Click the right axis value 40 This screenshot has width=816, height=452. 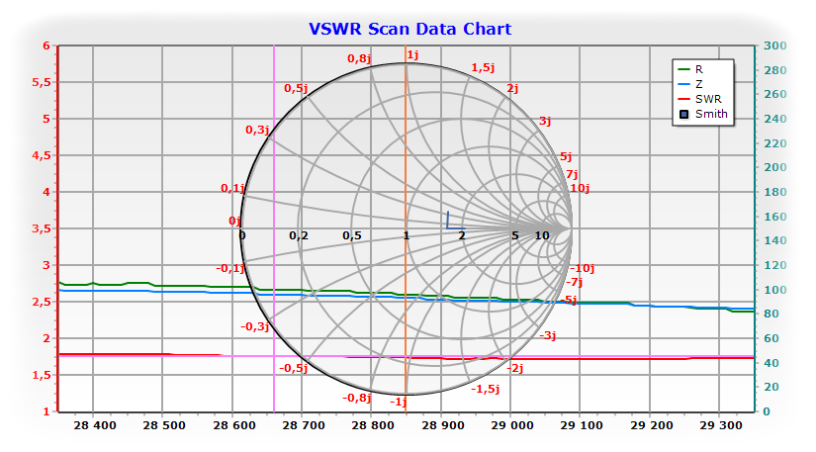coord(771,363)
